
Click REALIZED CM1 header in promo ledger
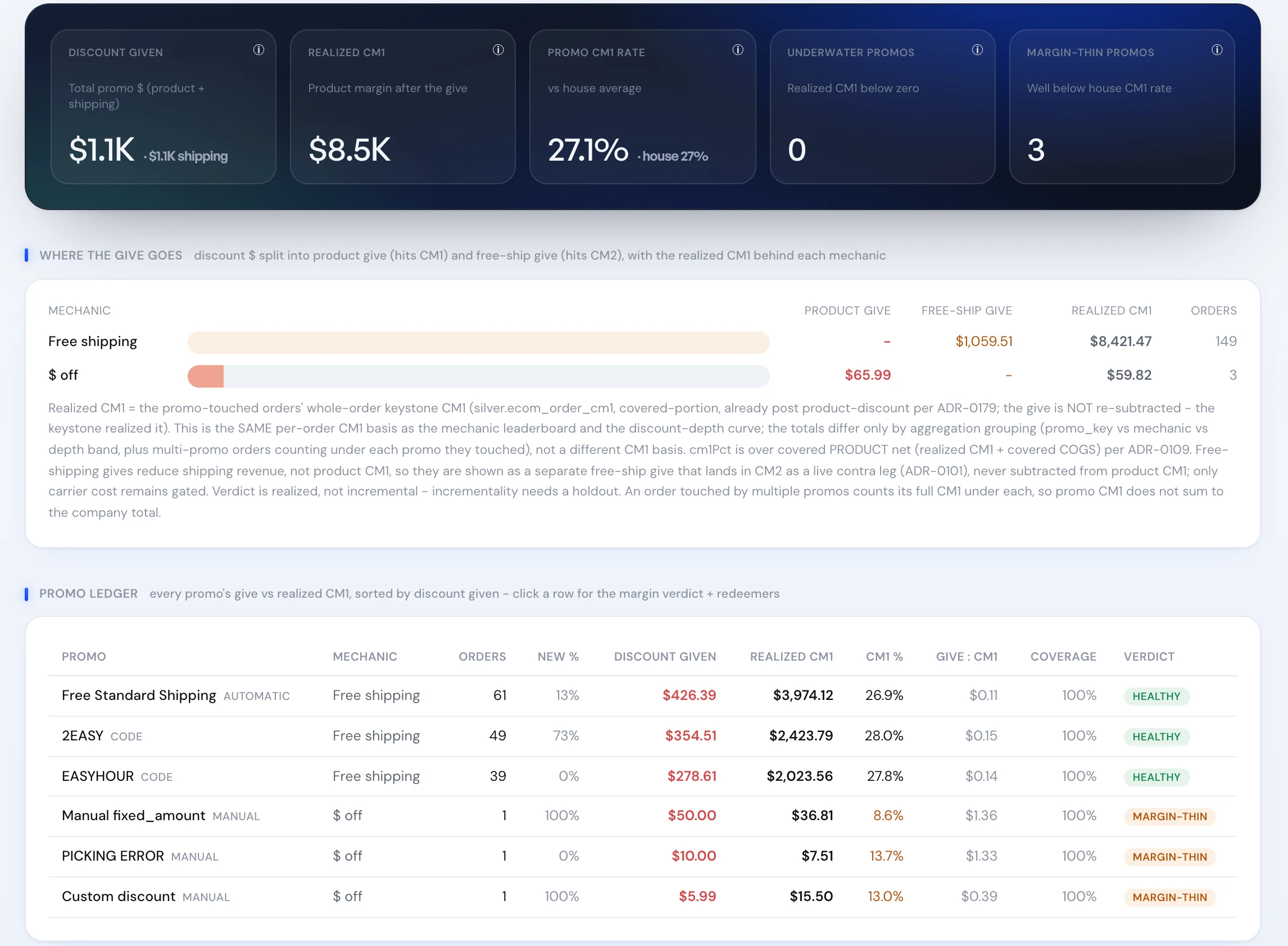791,657
